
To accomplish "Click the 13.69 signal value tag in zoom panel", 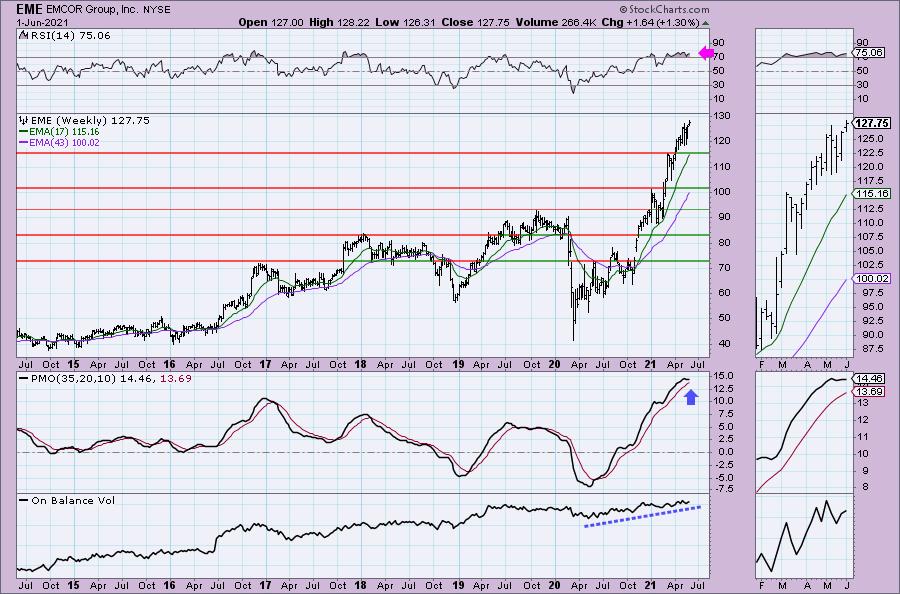I will (868, 391).
